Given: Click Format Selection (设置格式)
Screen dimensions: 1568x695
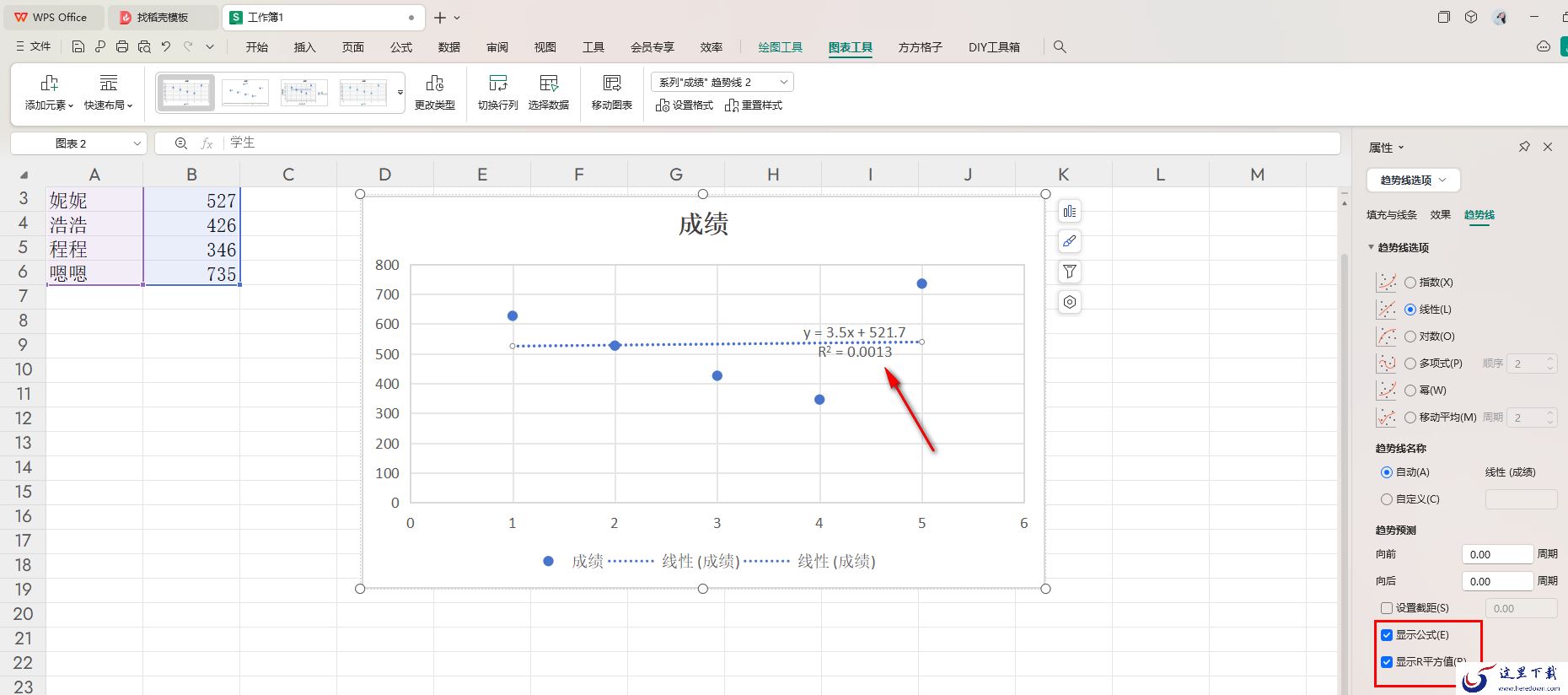Looking at the screenshot, I should [x=685, y=105].
